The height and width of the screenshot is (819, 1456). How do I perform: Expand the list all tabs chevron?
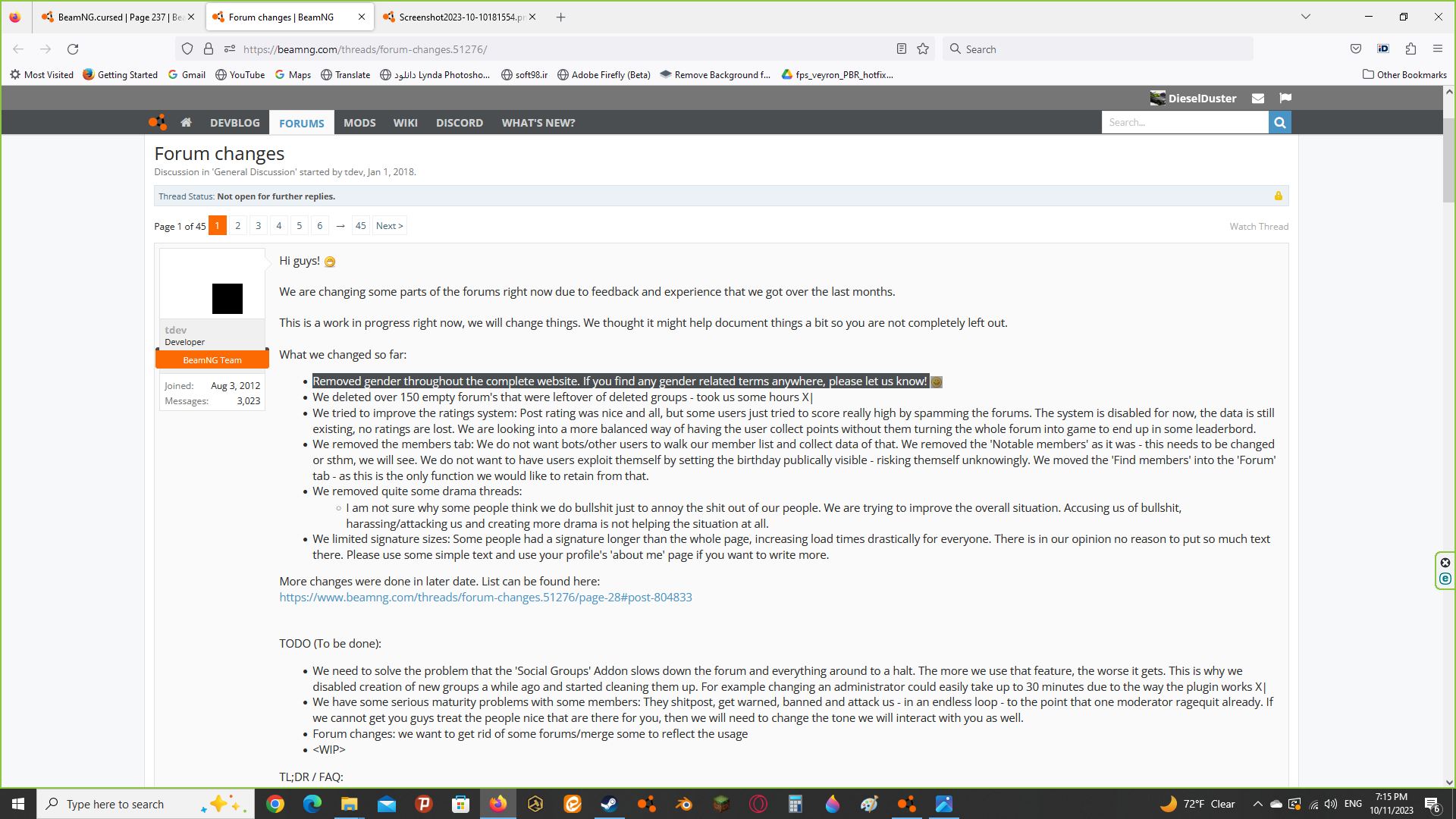[x=1306, y=17]
